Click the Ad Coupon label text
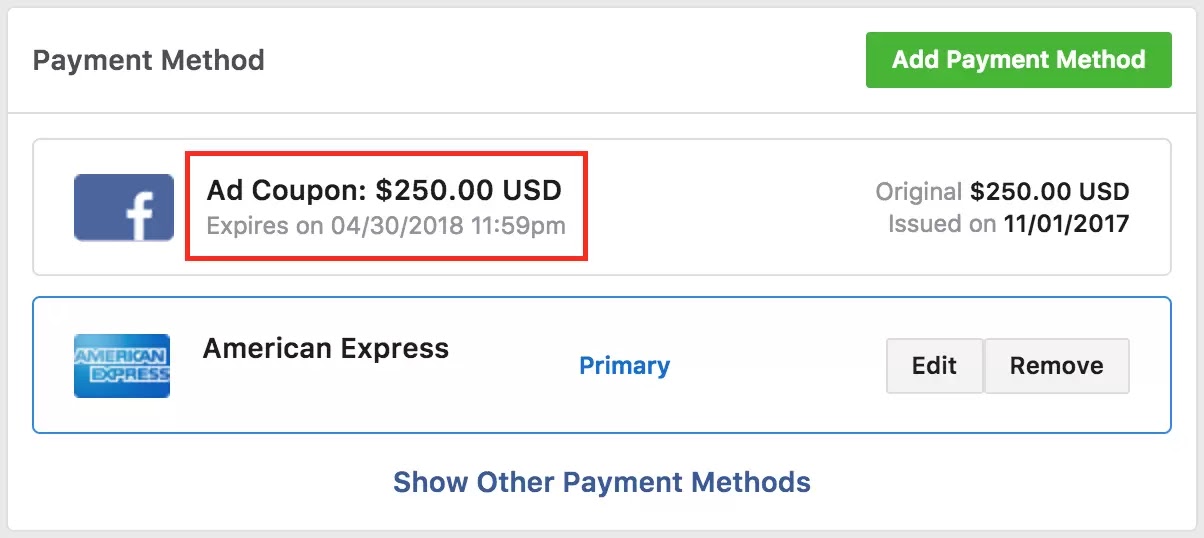The height and width of the screenshot is (538, 1204). tap(287, 190)
